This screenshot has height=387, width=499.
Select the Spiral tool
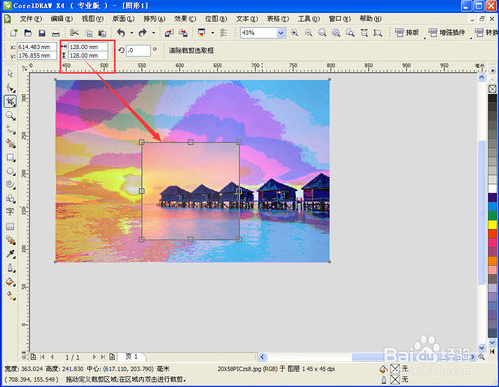pyautogui.click(x=10, y=185)
